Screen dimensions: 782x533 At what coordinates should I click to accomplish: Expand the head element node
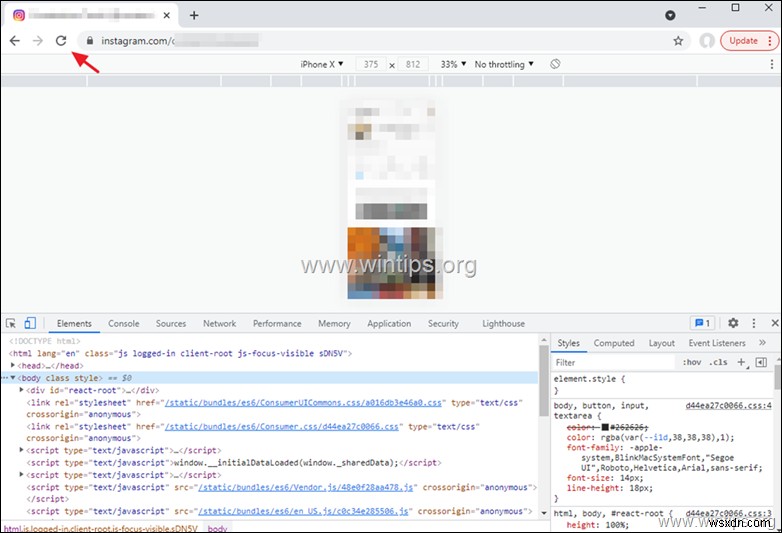13,365
